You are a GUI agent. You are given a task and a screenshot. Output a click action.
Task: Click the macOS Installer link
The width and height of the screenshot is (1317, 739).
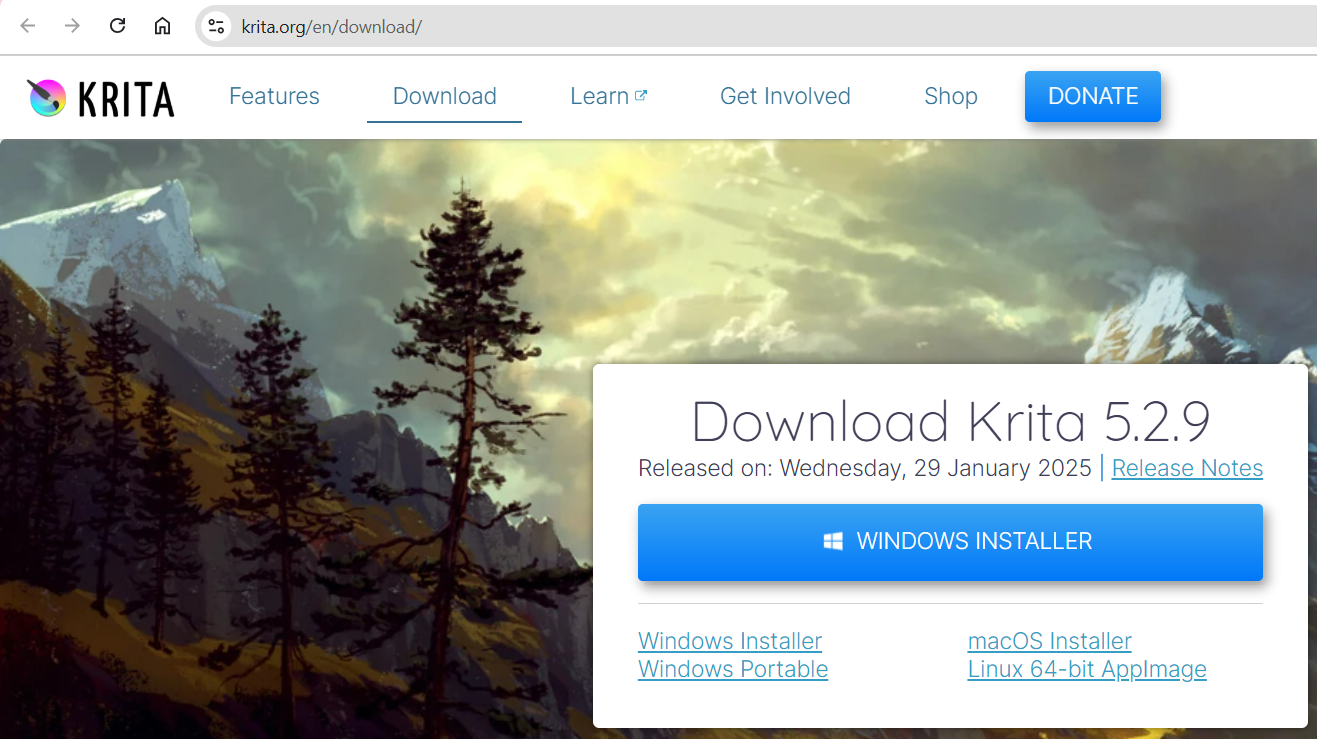tap(1050, 641)
